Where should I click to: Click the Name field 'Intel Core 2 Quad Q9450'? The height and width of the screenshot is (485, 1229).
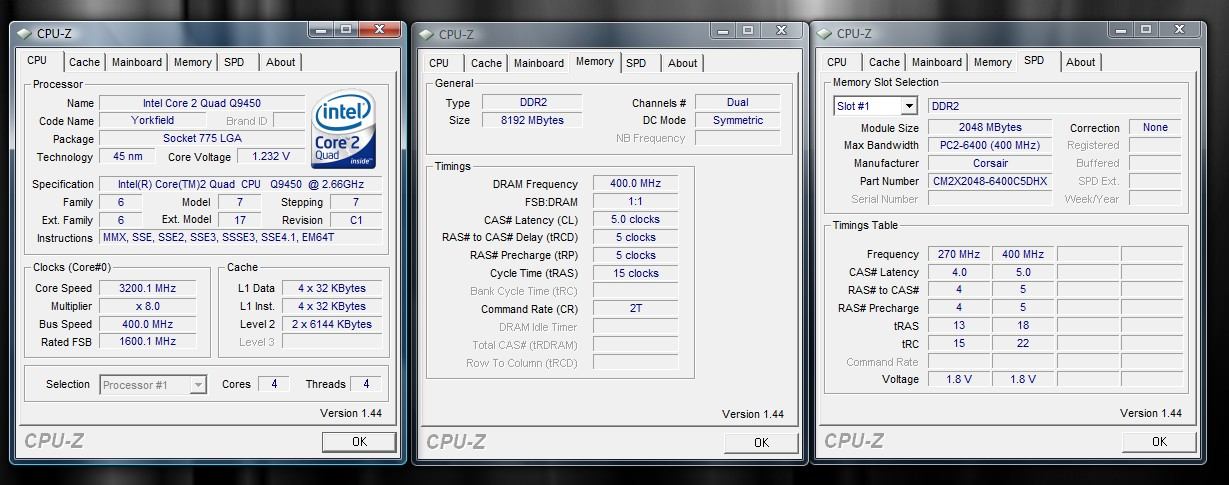(203, 103)
